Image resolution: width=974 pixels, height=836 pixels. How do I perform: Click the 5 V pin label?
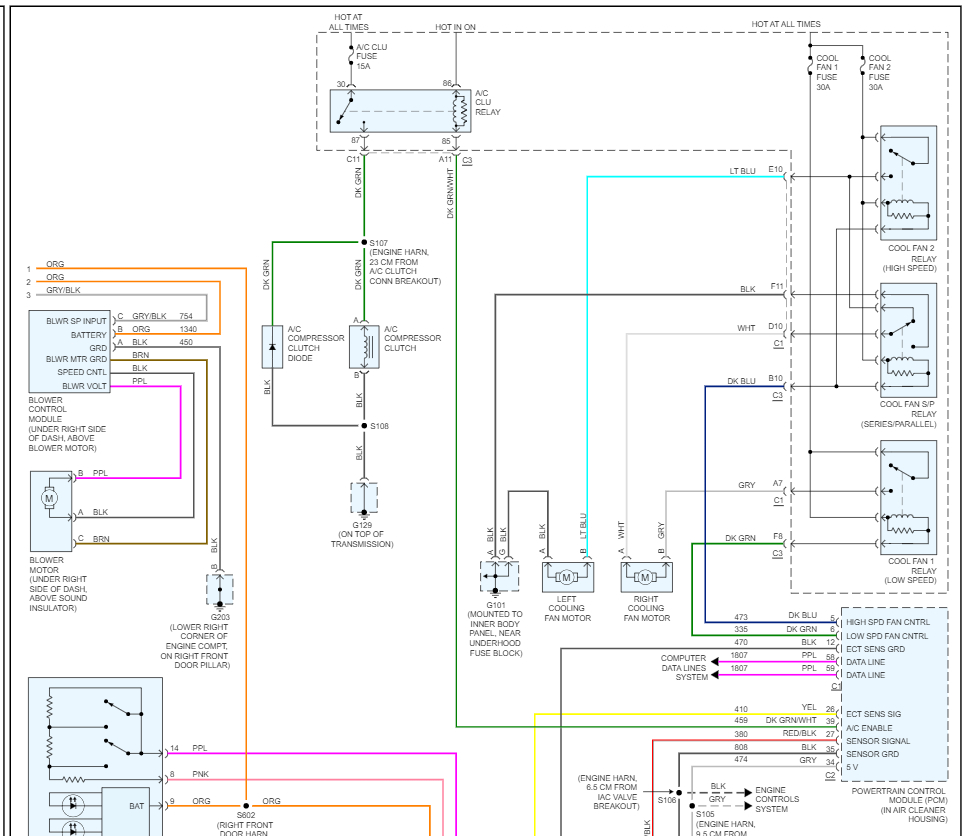pyautogui.click(x=852, y=767)
